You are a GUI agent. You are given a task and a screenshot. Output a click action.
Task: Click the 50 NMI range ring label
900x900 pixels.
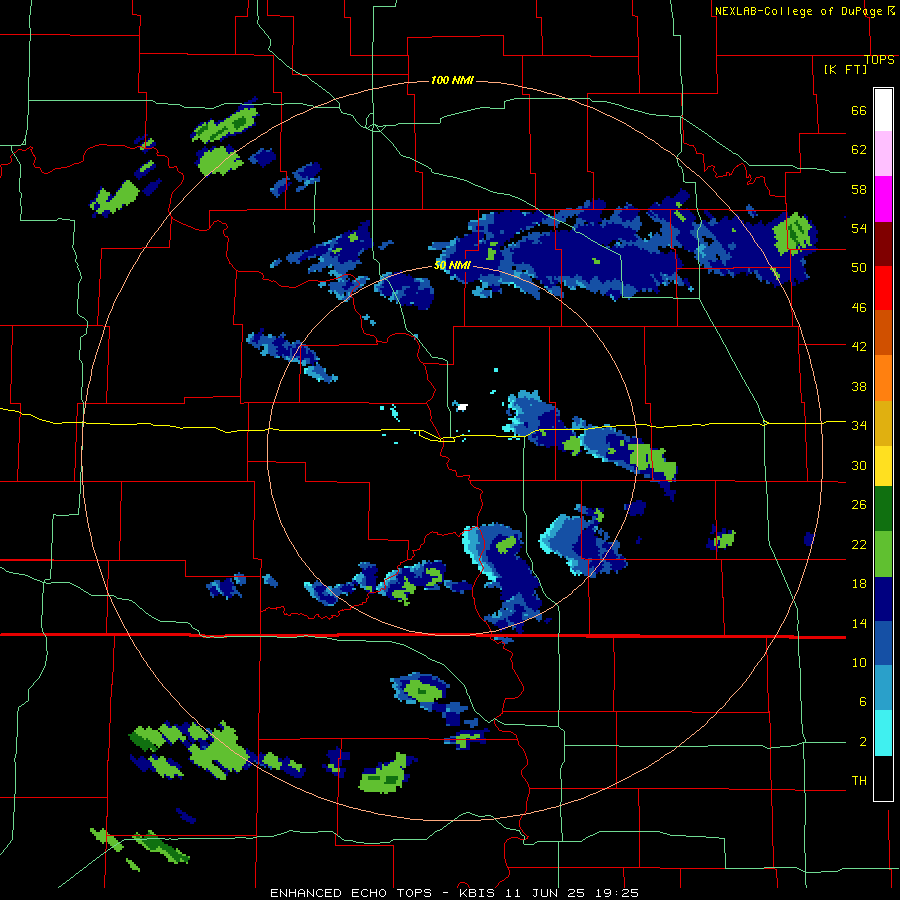[x=452, y=265]
